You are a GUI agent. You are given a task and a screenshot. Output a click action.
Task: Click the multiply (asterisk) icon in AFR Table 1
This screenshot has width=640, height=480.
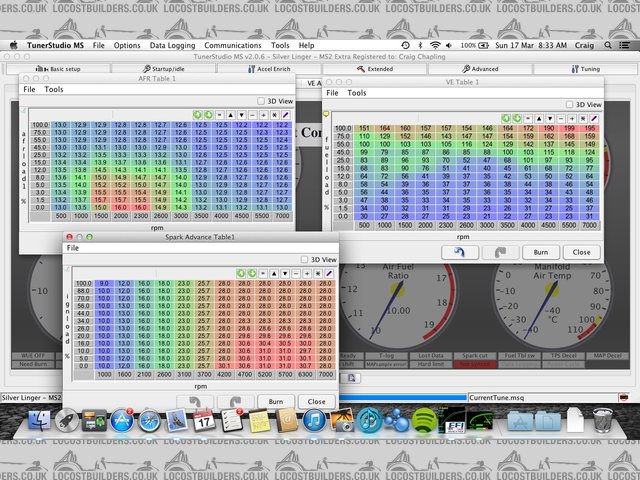point(275,115)
